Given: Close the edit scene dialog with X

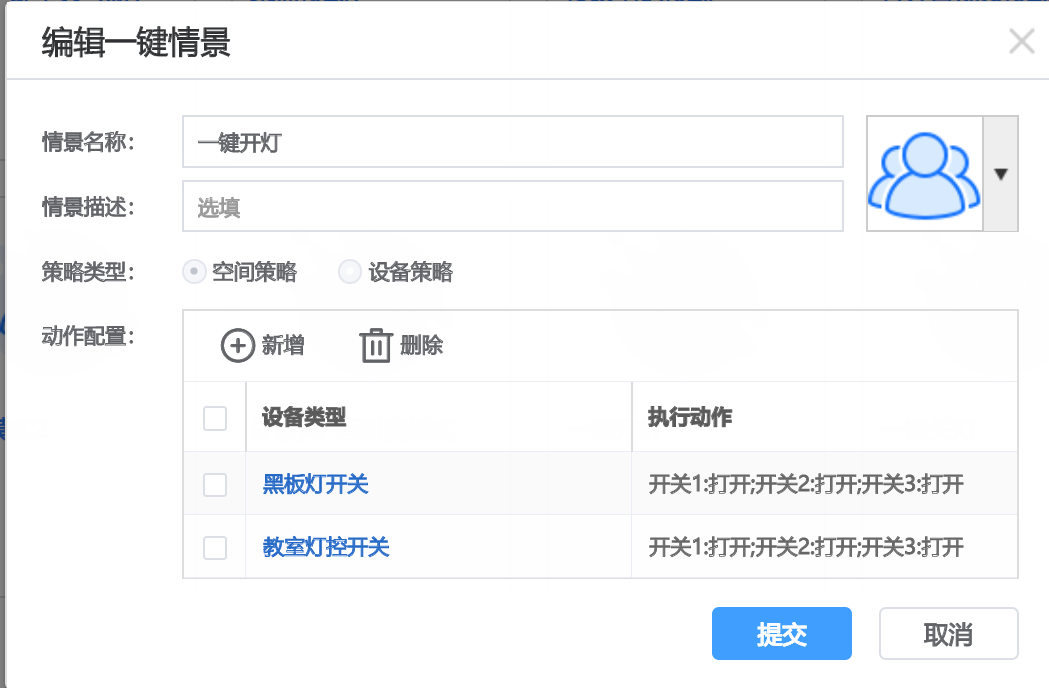Looking at the screenshot, I should (1021, 42).
